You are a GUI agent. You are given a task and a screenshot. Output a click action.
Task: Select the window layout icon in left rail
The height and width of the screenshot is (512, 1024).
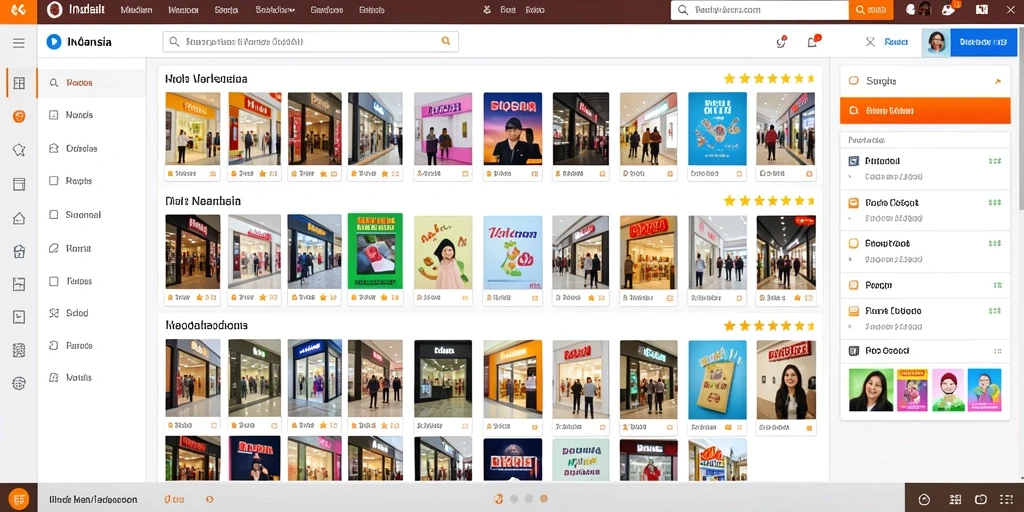tap(19, 184)
